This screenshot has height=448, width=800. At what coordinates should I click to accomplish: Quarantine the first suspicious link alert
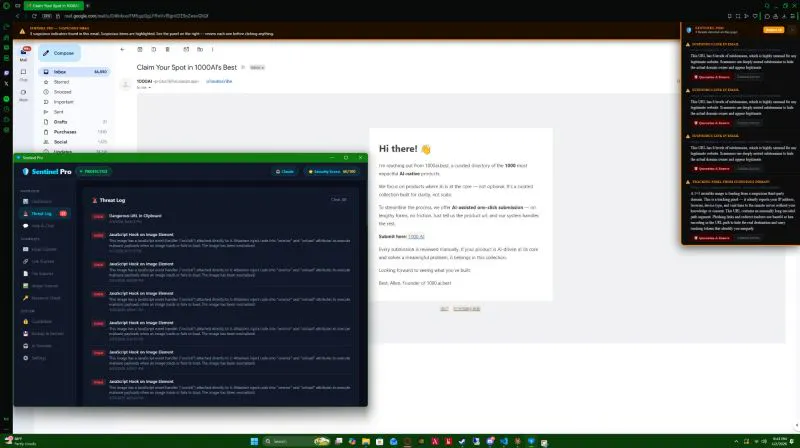[x=712, y=77]
